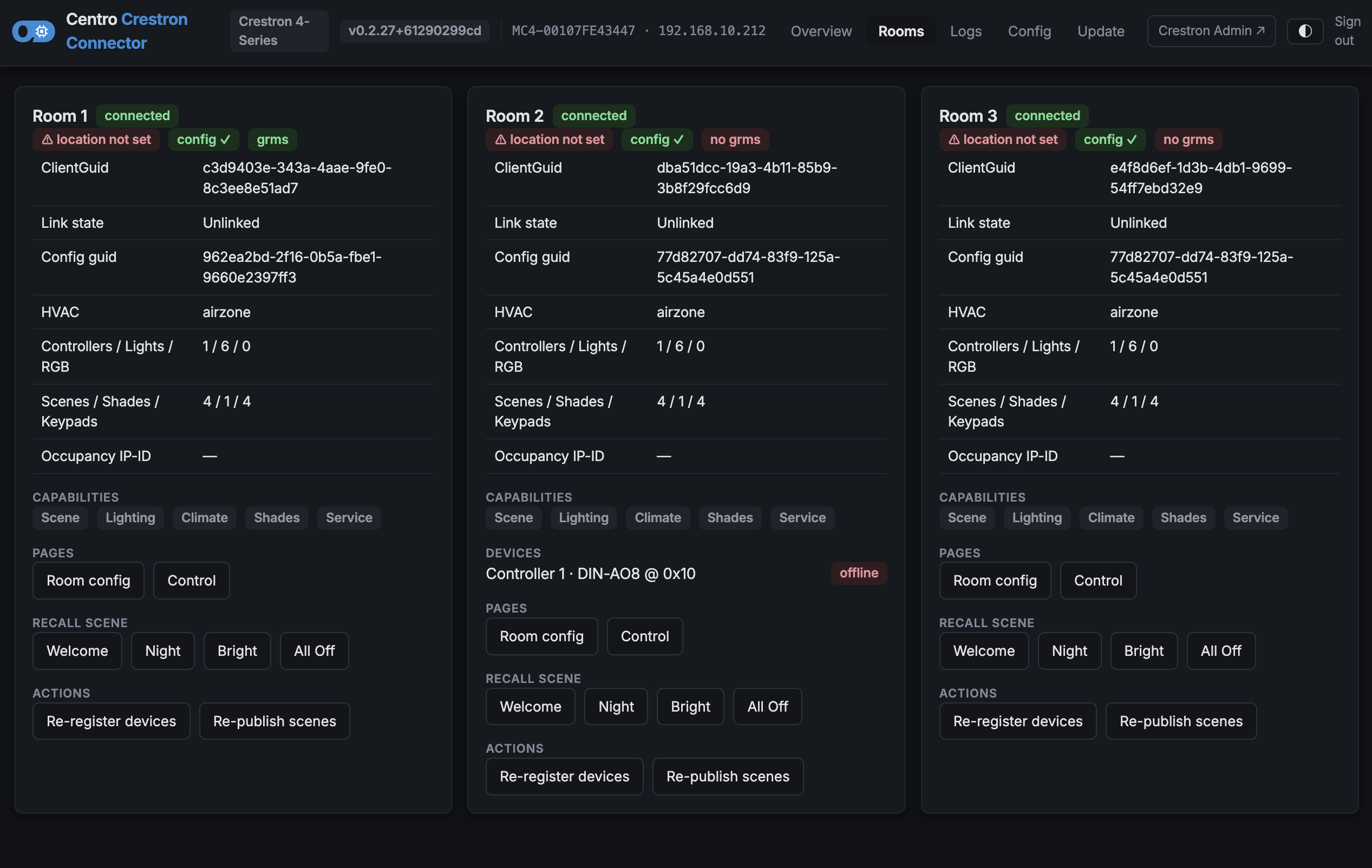This screenshot has width=1372, height=868.
Task: Re-publish scenes for Room 2
Action: (728, 777)
